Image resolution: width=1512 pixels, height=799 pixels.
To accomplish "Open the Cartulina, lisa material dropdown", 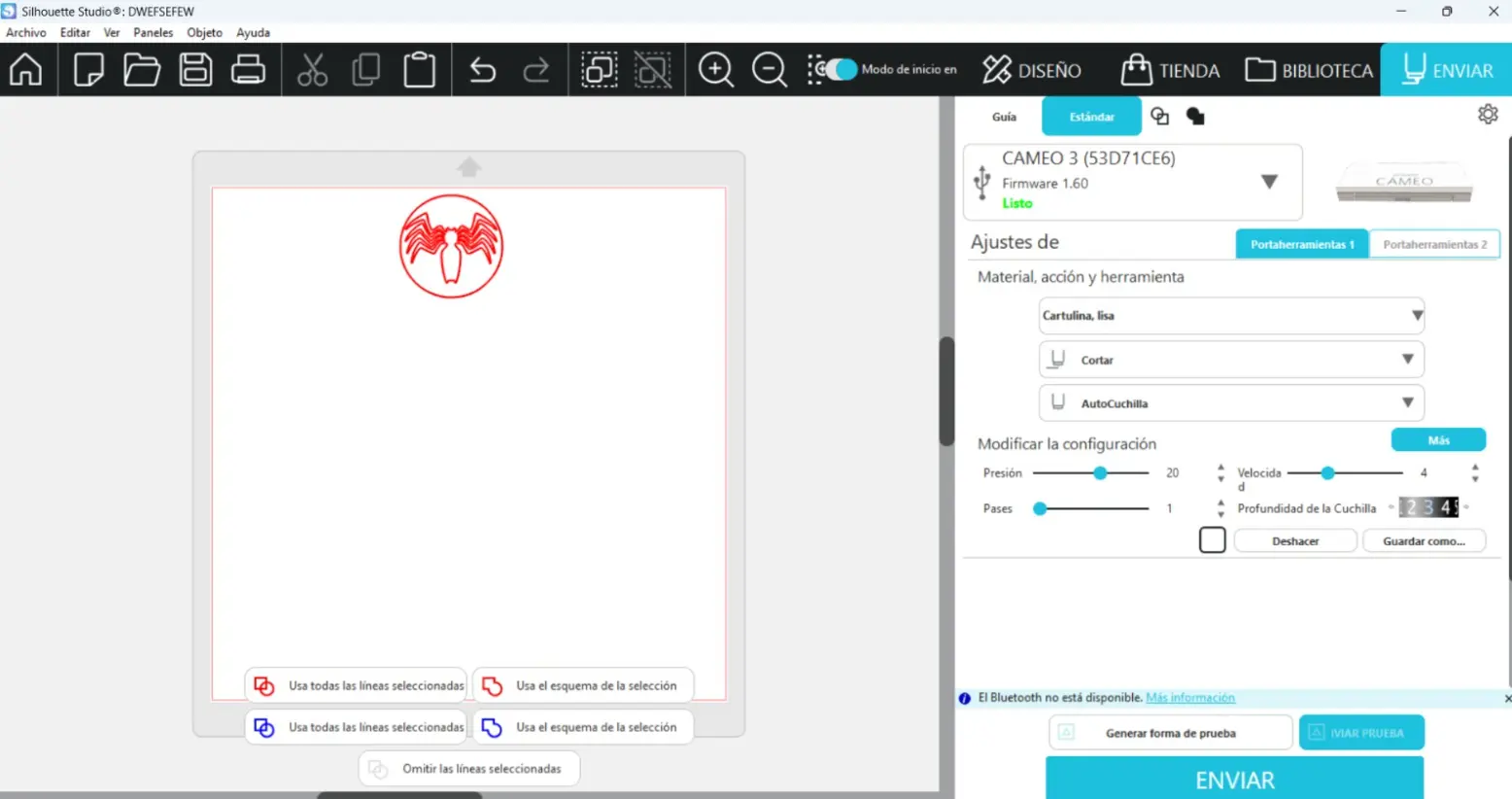I will (x=1231, y=316).
